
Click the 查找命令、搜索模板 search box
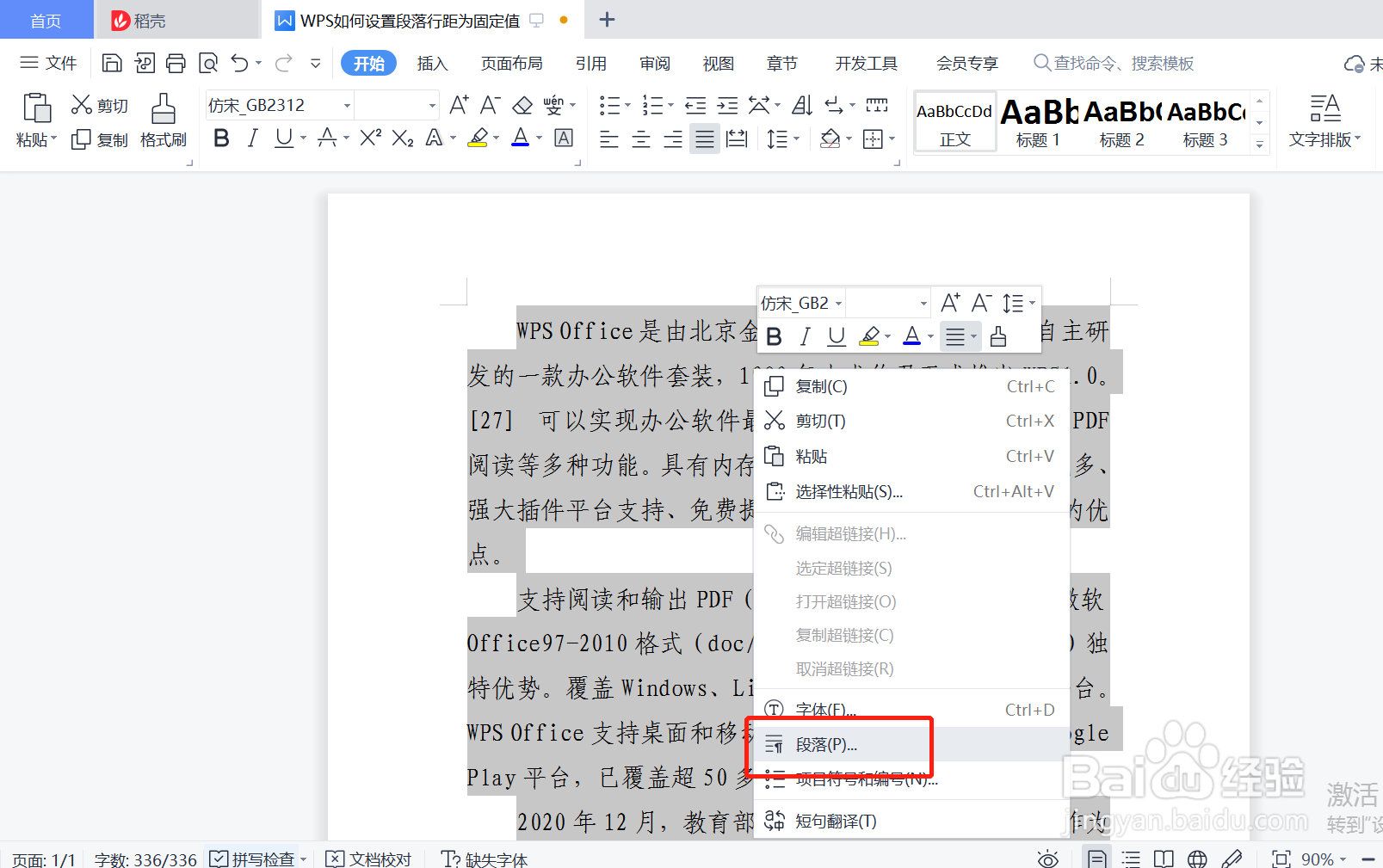[1114, 64]
